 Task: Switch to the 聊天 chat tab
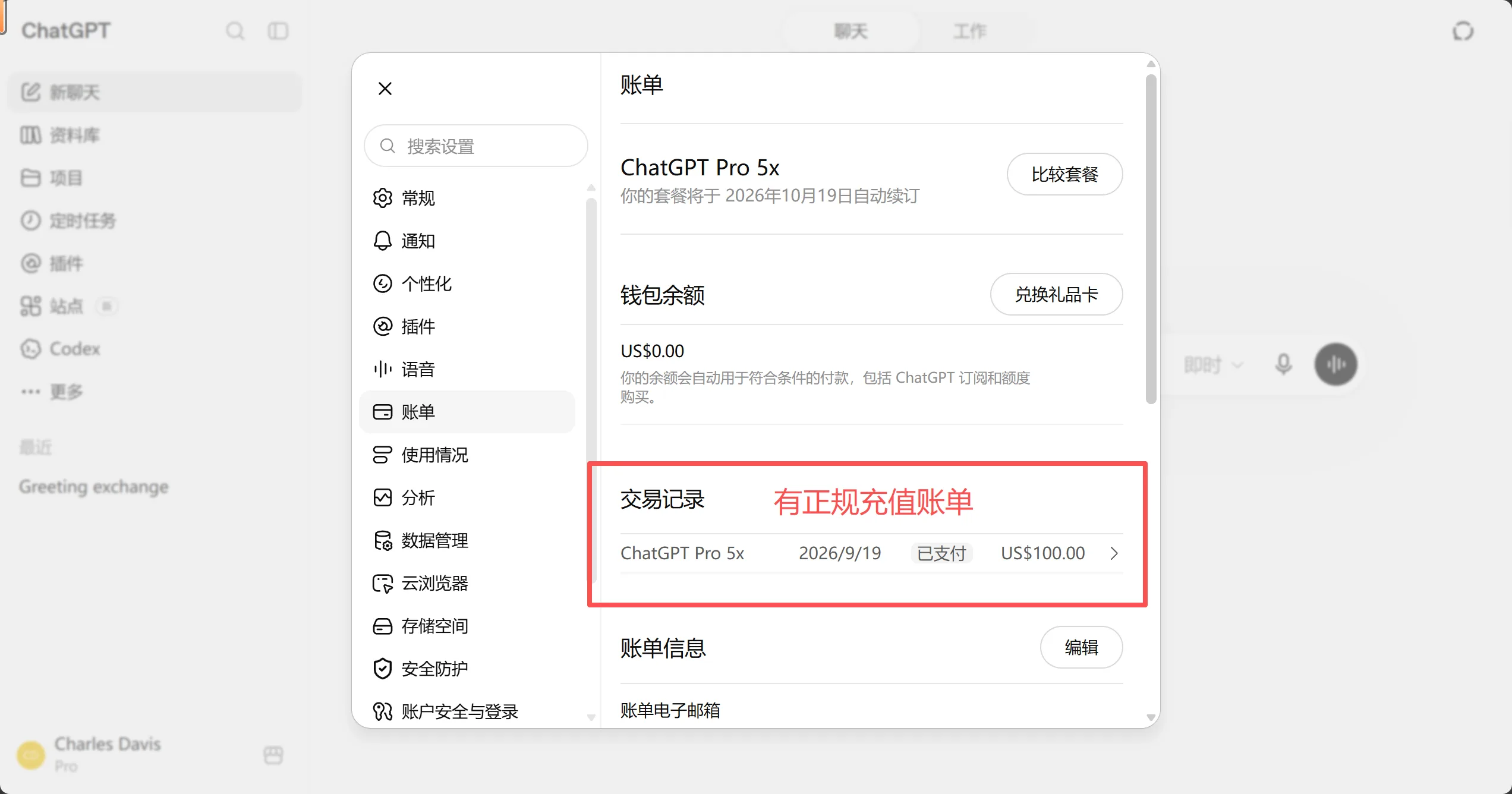[x=850, y=31]
